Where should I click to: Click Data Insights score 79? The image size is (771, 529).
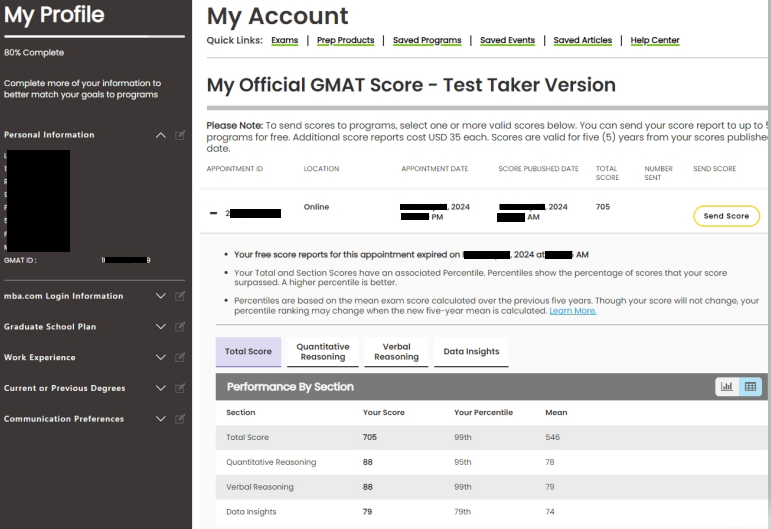point(367,512)
